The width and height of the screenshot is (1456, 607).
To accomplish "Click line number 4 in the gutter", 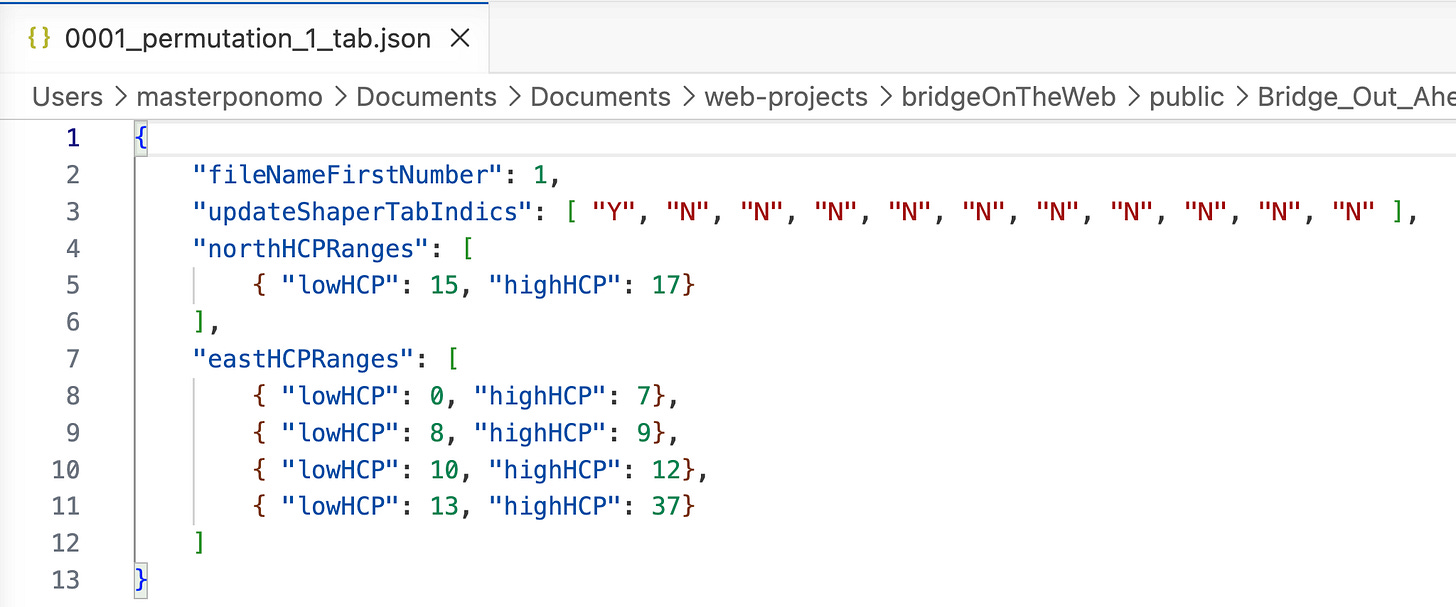I will point(72,248).
